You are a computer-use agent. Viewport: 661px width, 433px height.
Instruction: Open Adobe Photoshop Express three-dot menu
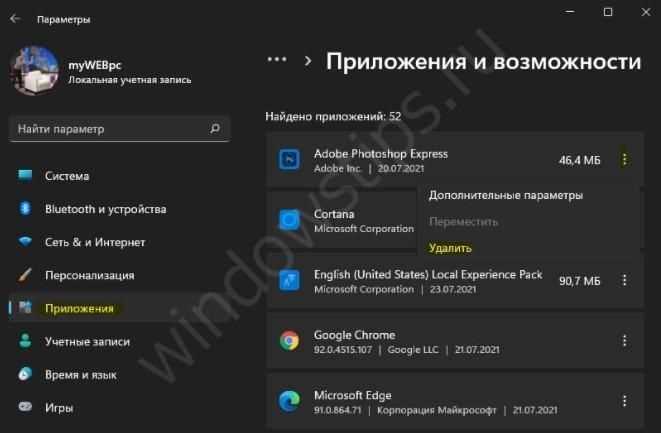pos(624,159)
